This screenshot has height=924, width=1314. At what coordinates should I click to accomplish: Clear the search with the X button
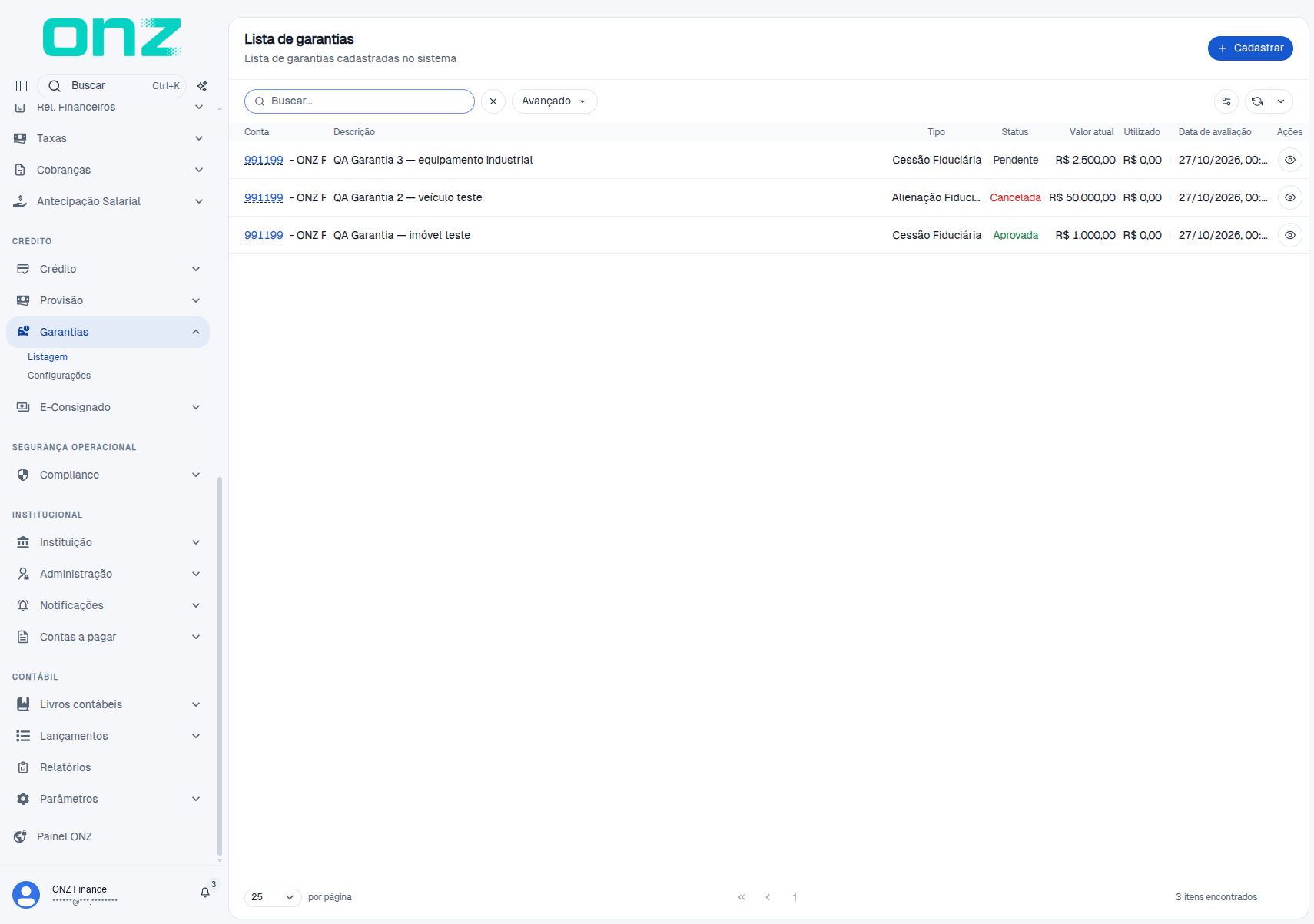[493, 101]
